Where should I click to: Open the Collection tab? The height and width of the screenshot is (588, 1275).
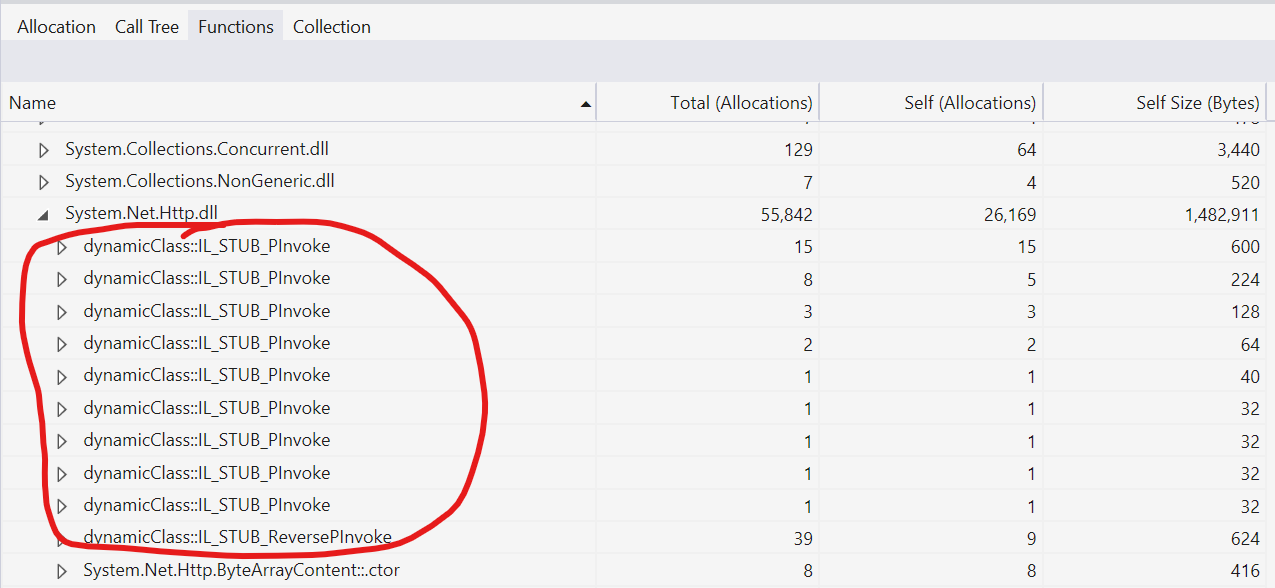point(332,27)
